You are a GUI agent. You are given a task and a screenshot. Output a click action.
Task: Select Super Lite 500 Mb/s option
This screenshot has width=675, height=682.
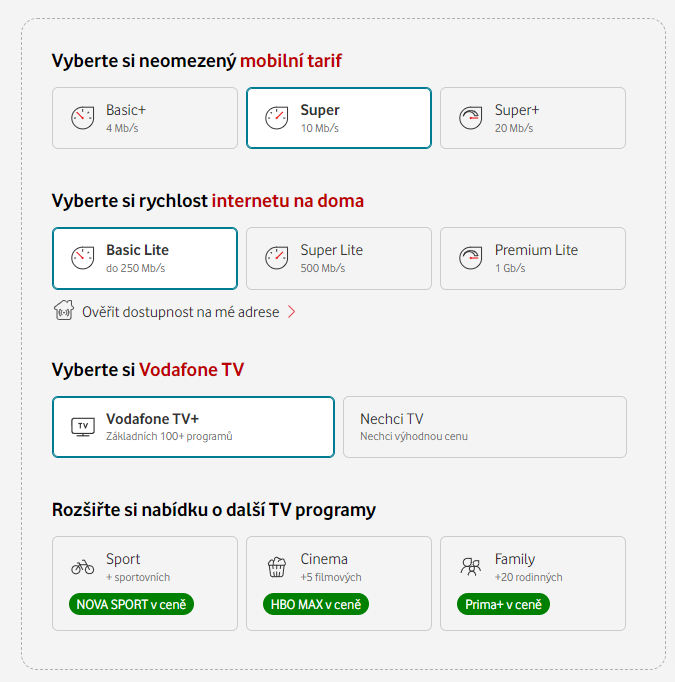339,258
